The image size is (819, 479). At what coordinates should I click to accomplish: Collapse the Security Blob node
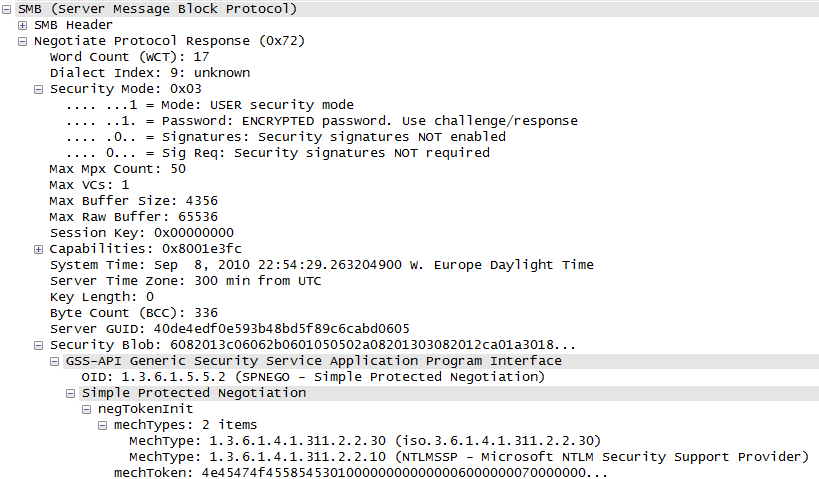coord(38,346)
